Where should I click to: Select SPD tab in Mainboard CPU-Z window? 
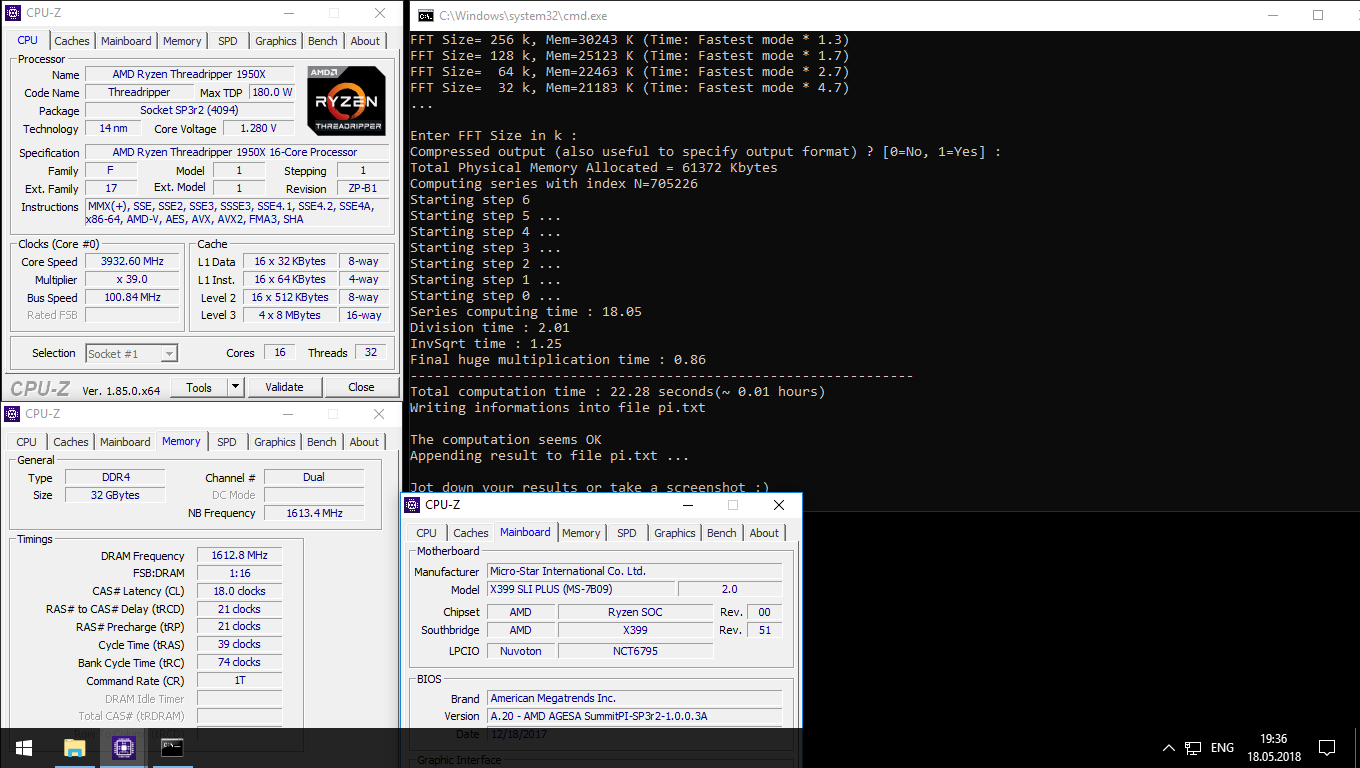(x=627, y=533)
